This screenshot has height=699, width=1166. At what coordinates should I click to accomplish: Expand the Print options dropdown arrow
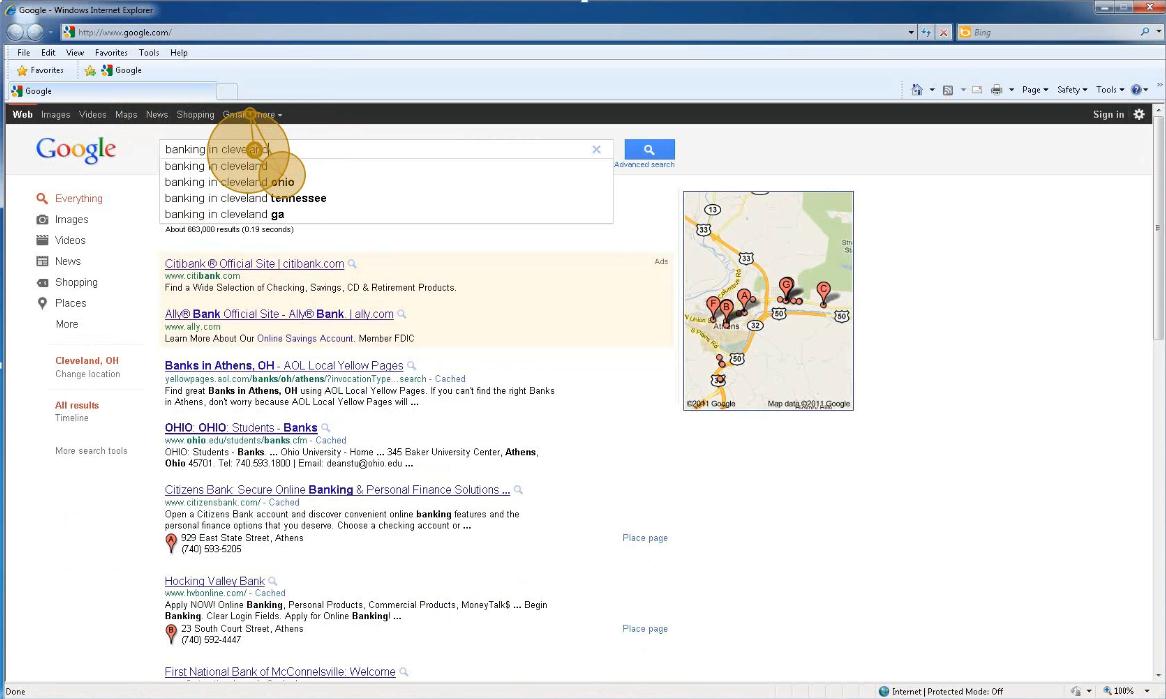[x=1011, y=90]
